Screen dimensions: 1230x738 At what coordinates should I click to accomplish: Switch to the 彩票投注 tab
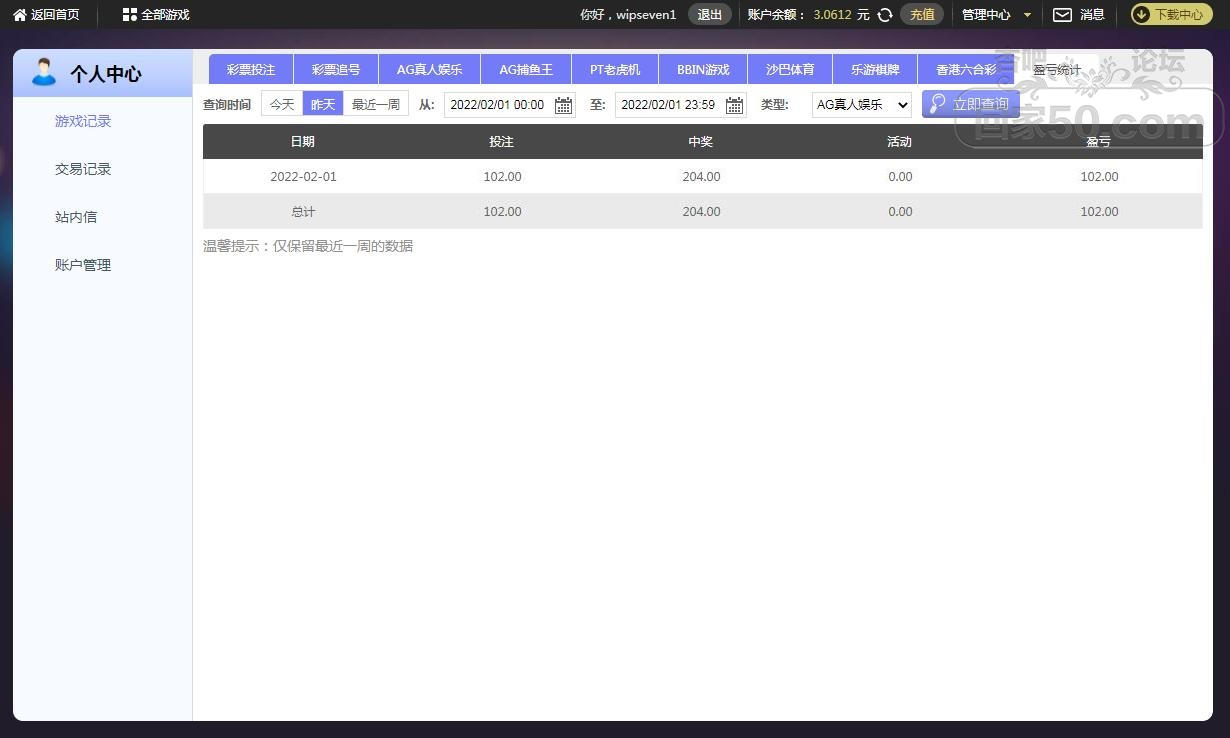[x=251, y=70]
